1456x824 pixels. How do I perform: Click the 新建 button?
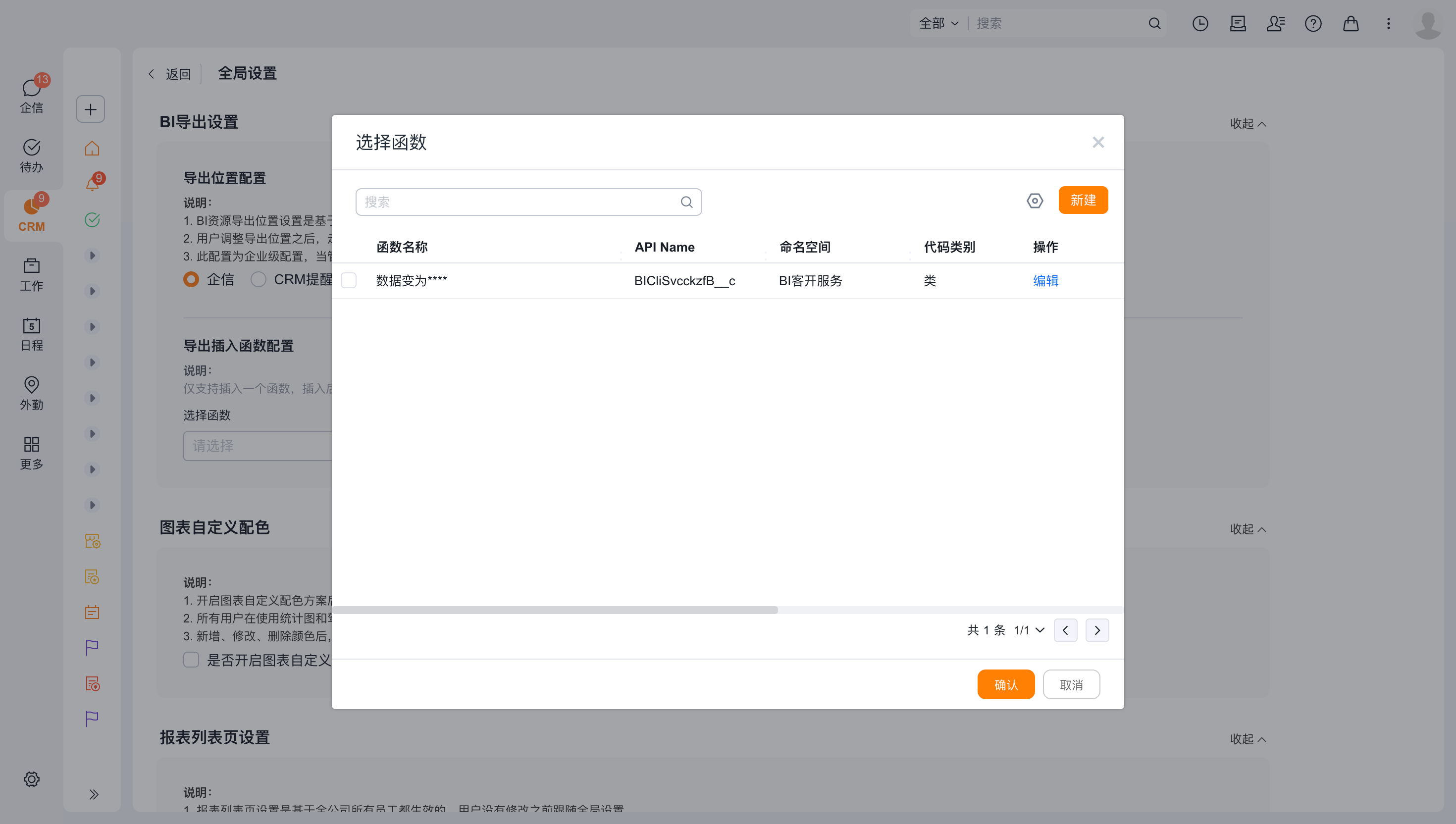coord(1083,201)
